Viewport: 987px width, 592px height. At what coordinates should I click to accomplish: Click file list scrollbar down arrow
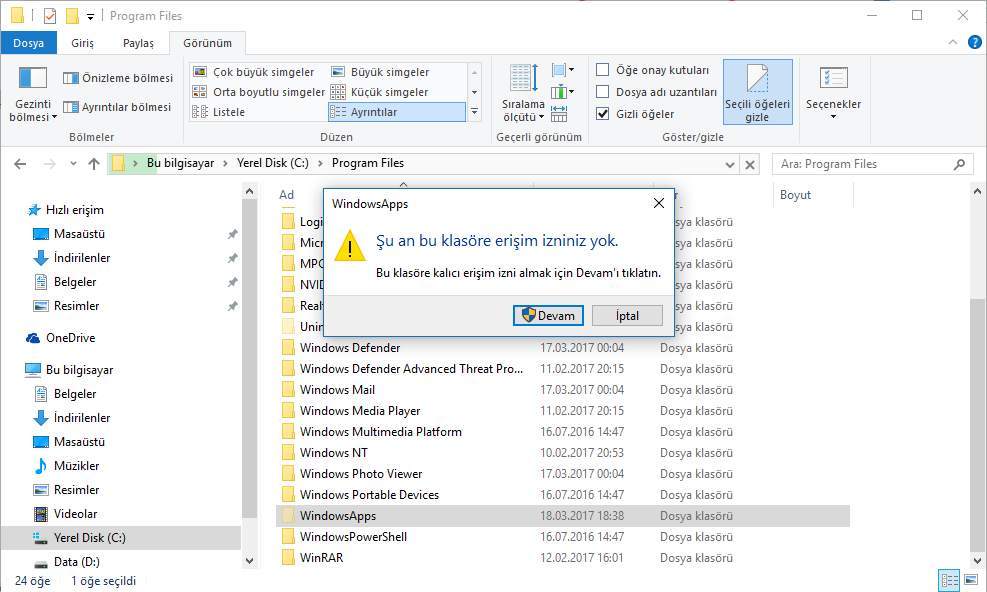[977, 560]
